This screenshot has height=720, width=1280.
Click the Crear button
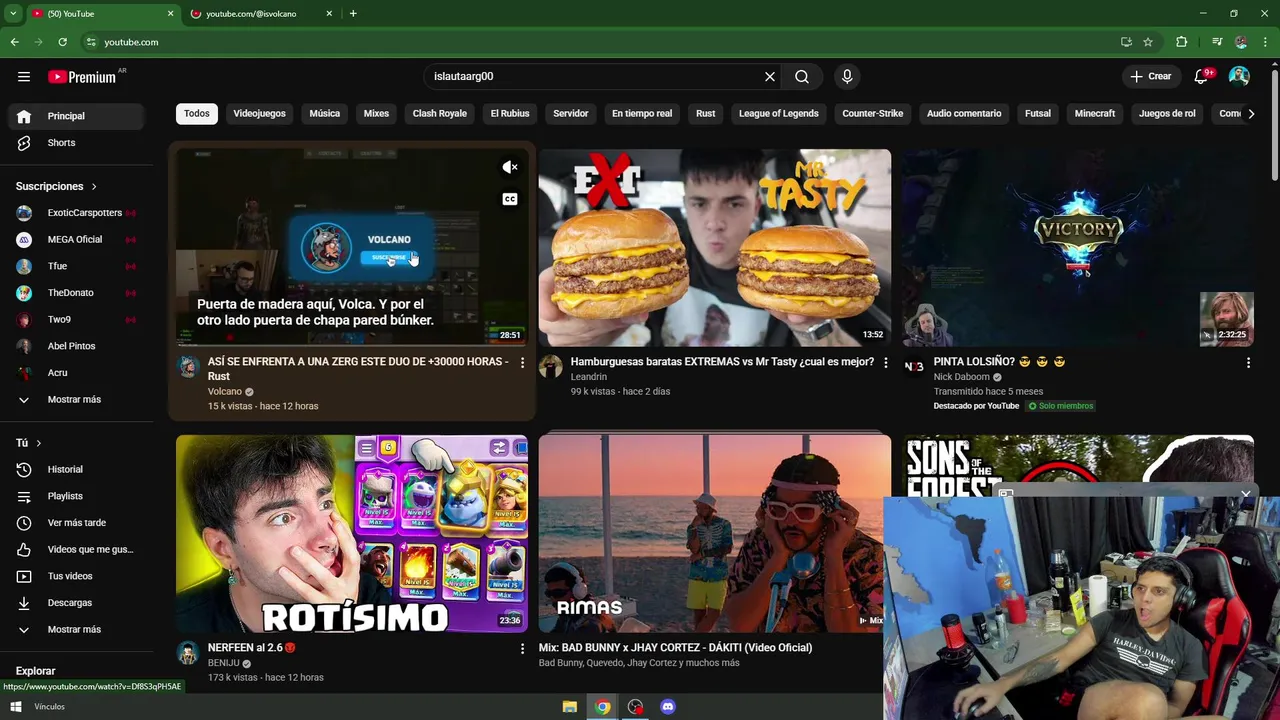click(x=1150, y=76)
